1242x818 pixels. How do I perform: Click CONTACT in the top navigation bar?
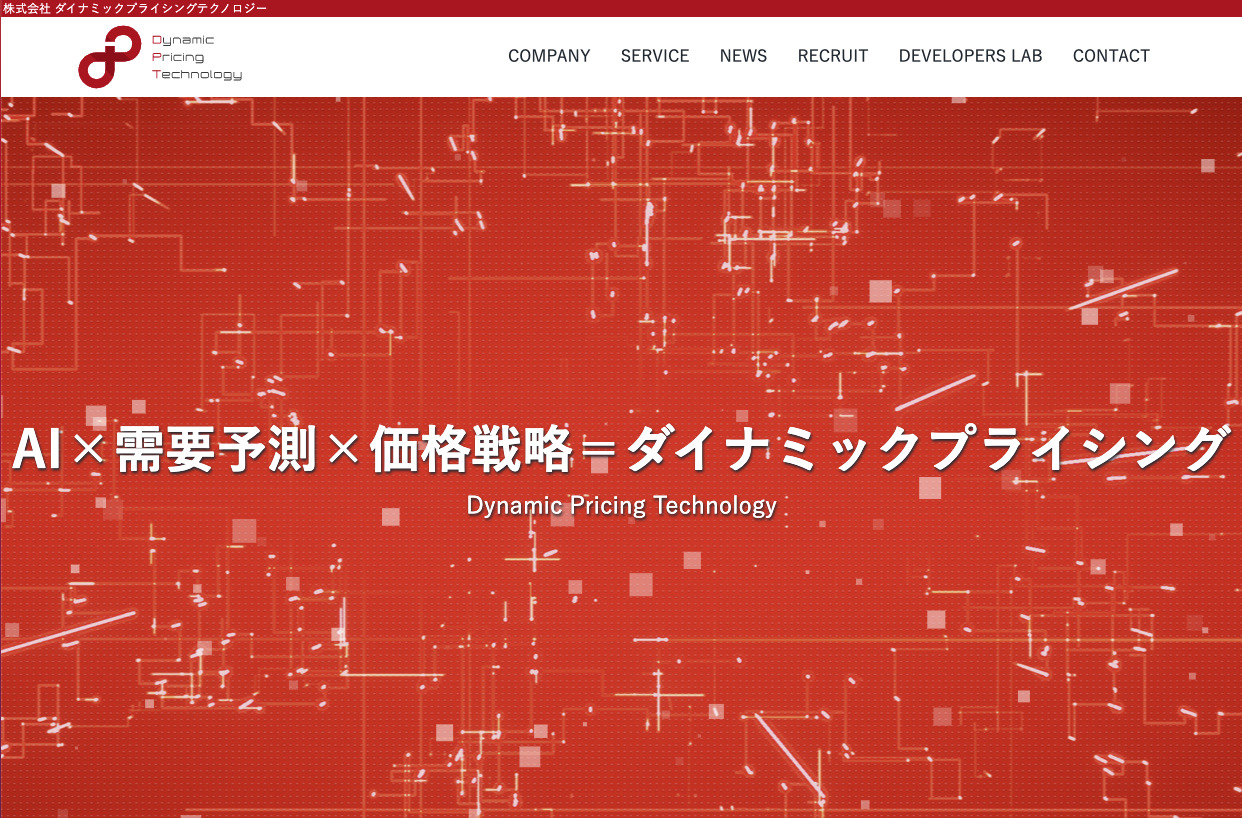point(1111,56)
